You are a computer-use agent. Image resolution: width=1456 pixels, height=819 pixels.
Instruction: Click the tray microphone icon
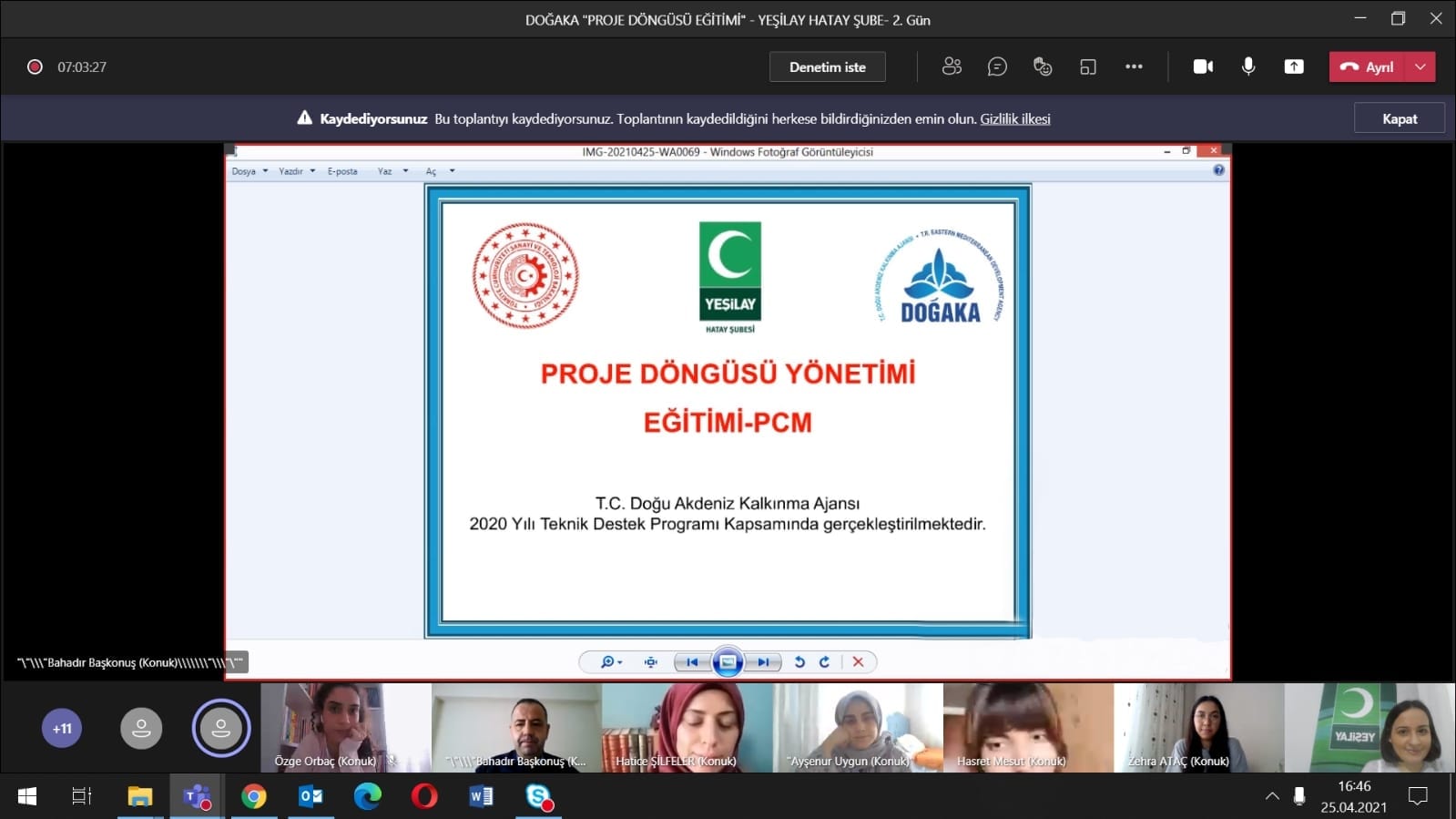(x=1299, y=796)
